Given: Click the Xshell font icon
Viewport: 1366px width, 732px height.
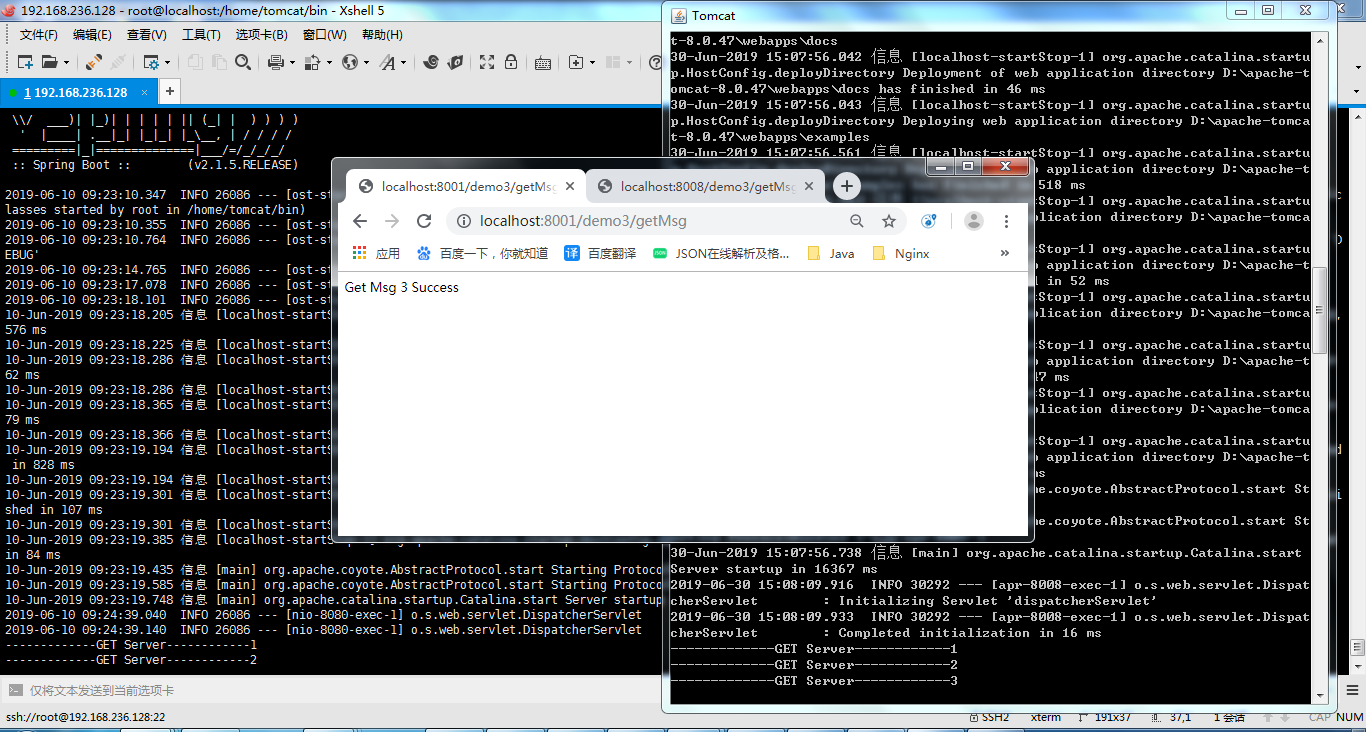Looking at the screenshot, I should pyautogui.click(x=387, y=62).
